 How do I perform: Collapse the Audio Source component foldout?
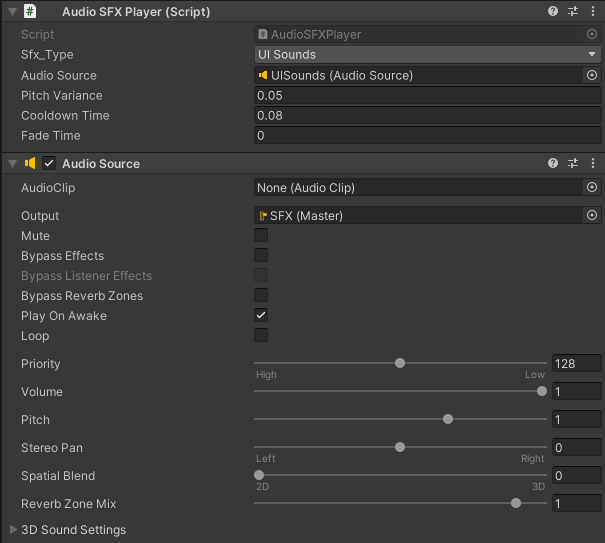(x=11, y=163)
